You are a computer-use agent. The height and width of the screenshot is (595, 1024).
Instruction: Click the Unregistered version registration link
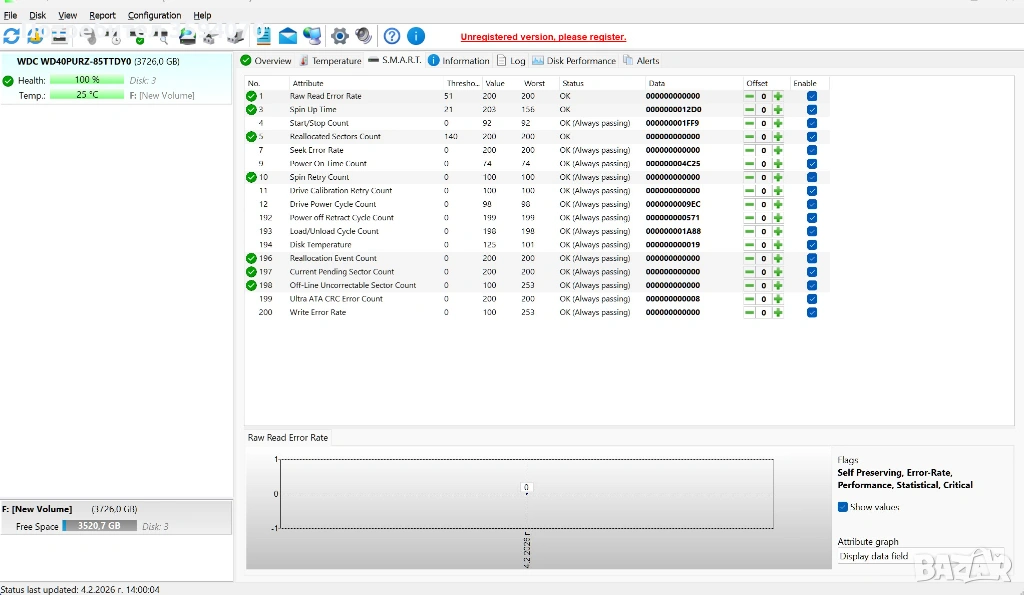(543, 36)
